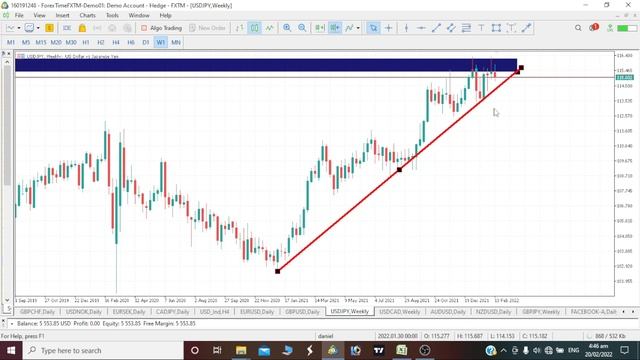Expand the templates dropdown arrow
640x360 pixels.
point(38,28)
